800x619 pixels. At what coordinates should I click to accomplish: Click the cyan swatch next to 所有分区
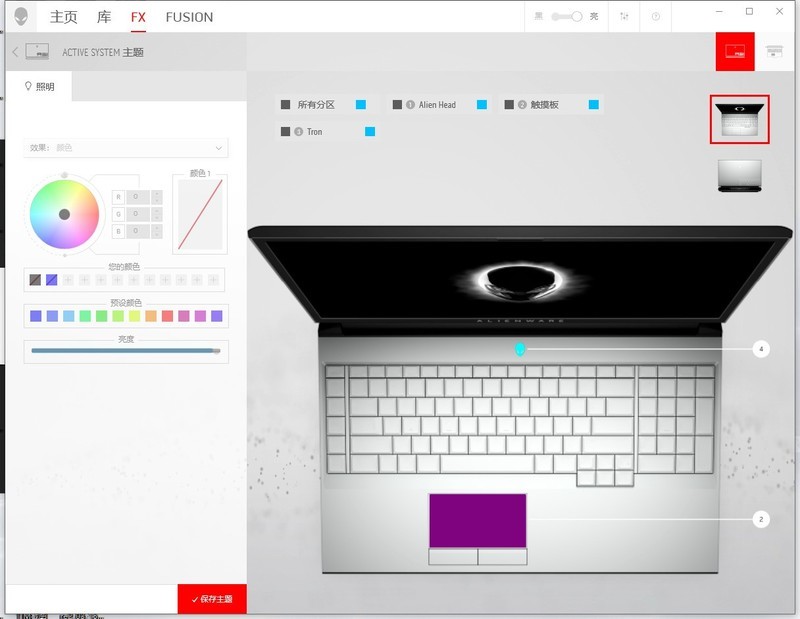pos(361,105)
